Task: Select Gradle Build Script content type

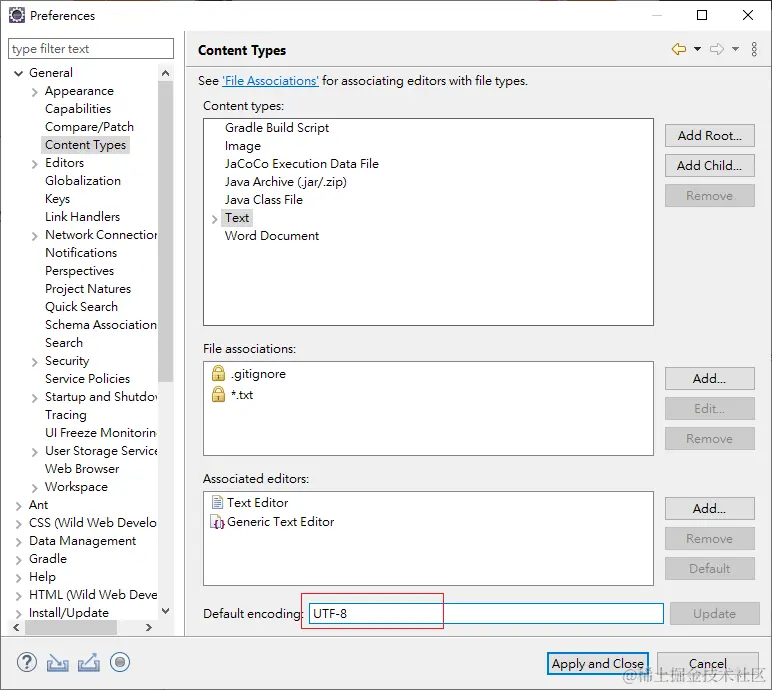Action: [x=277, y=128]
